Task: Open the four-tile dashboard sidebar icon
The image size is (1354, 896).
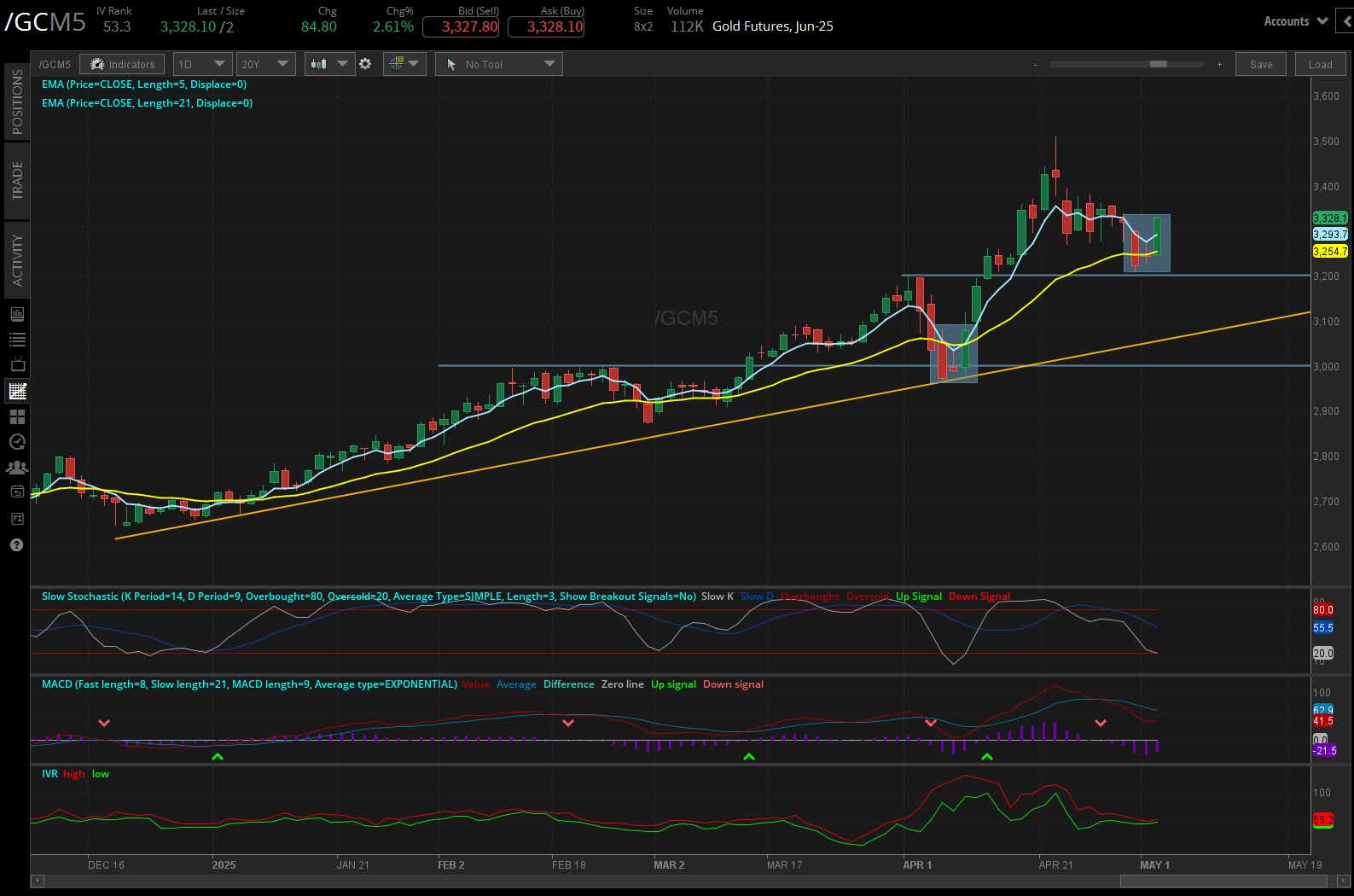Action: [17, 416]
